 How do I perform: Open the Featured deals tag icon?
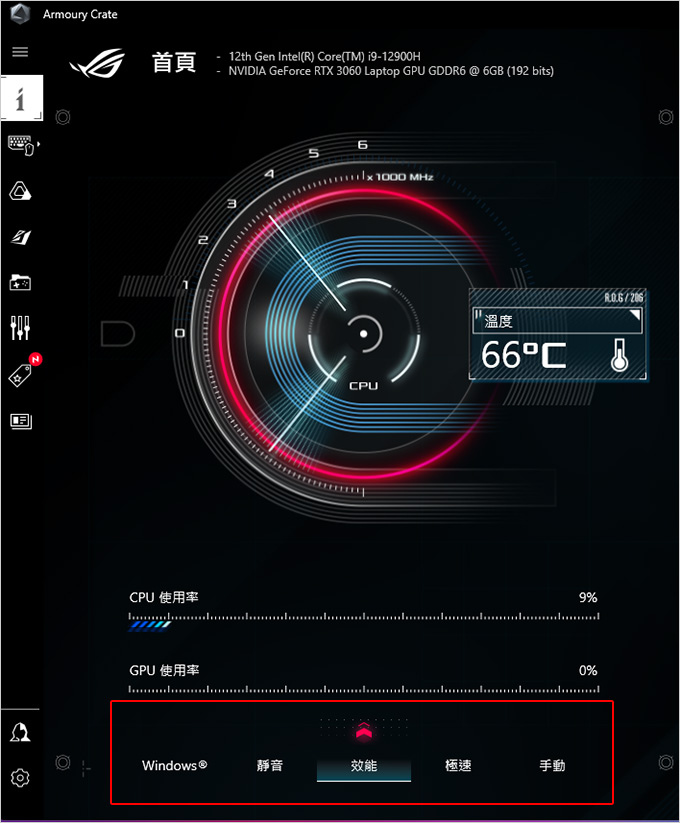[20, 375]
